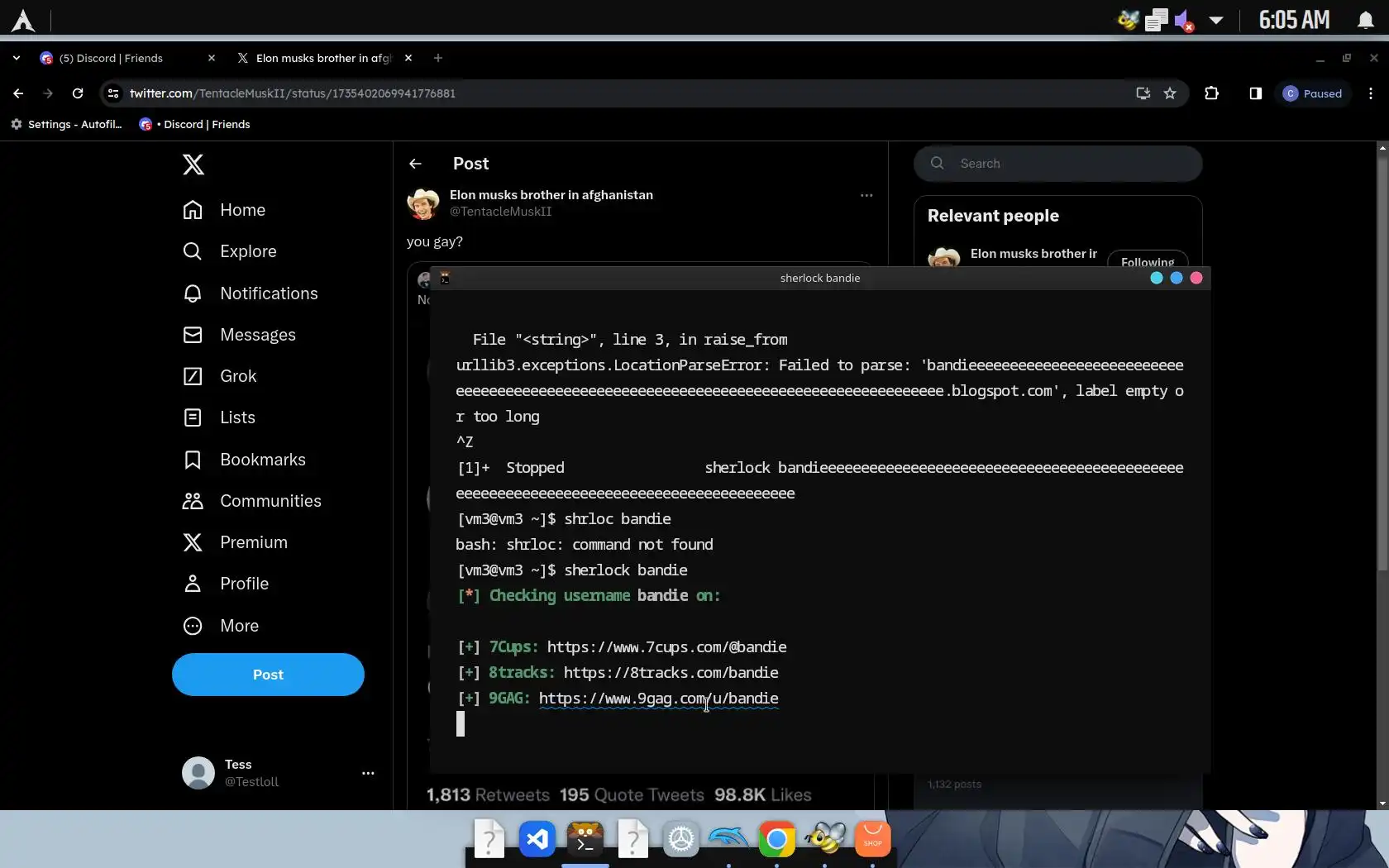Click the browser back button
This screenshot has width=1389, height=868.
tap(18, 93)
